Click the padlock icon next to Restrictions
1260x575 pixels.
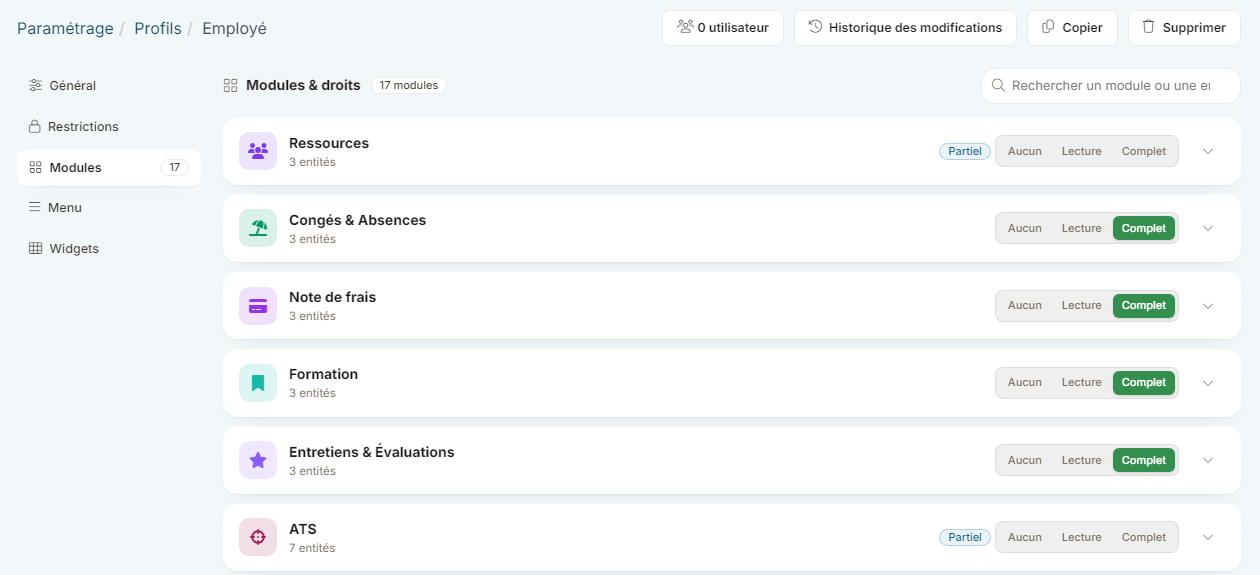click(x=35, y=126)
